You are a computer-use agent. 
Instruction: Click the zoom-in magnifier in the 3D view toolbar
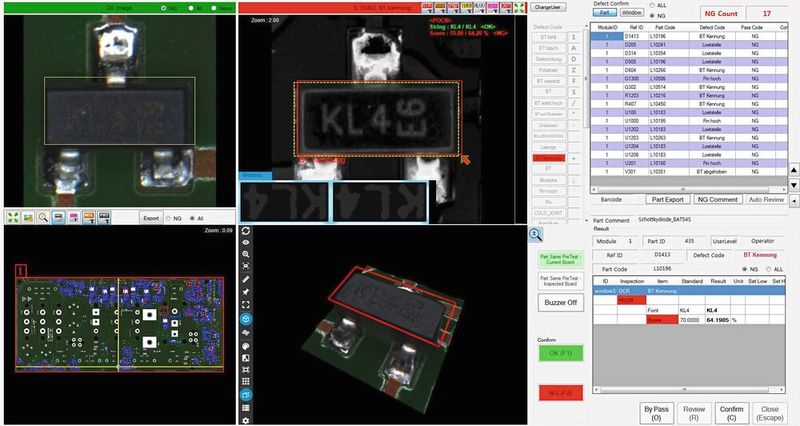[x=246, y=254]
